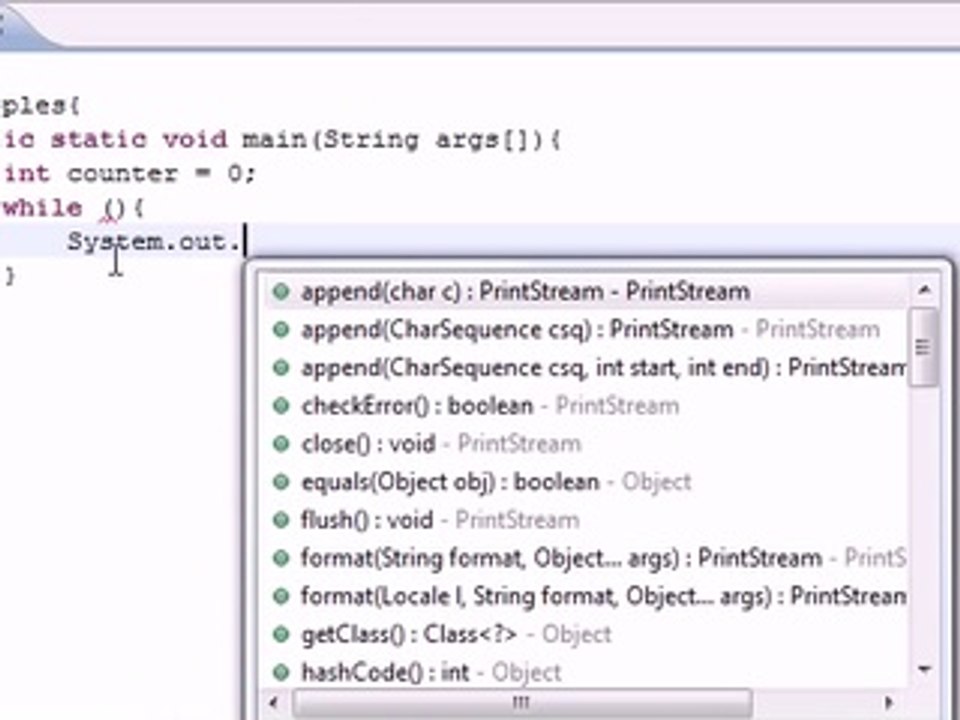
Task: Choose format(Locale l, String format) suggestion
Action: tap(587, 596)
